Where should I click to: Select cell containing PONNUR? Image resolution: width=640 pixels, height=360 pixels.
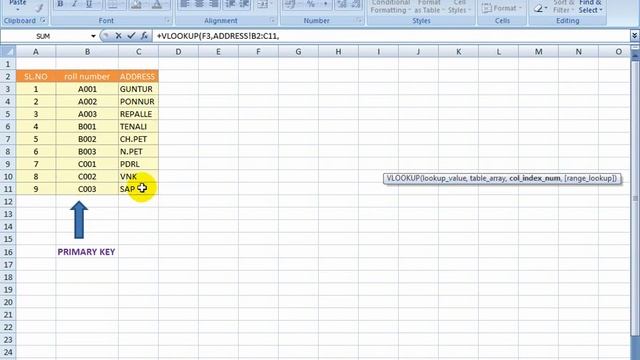[138, 102]
